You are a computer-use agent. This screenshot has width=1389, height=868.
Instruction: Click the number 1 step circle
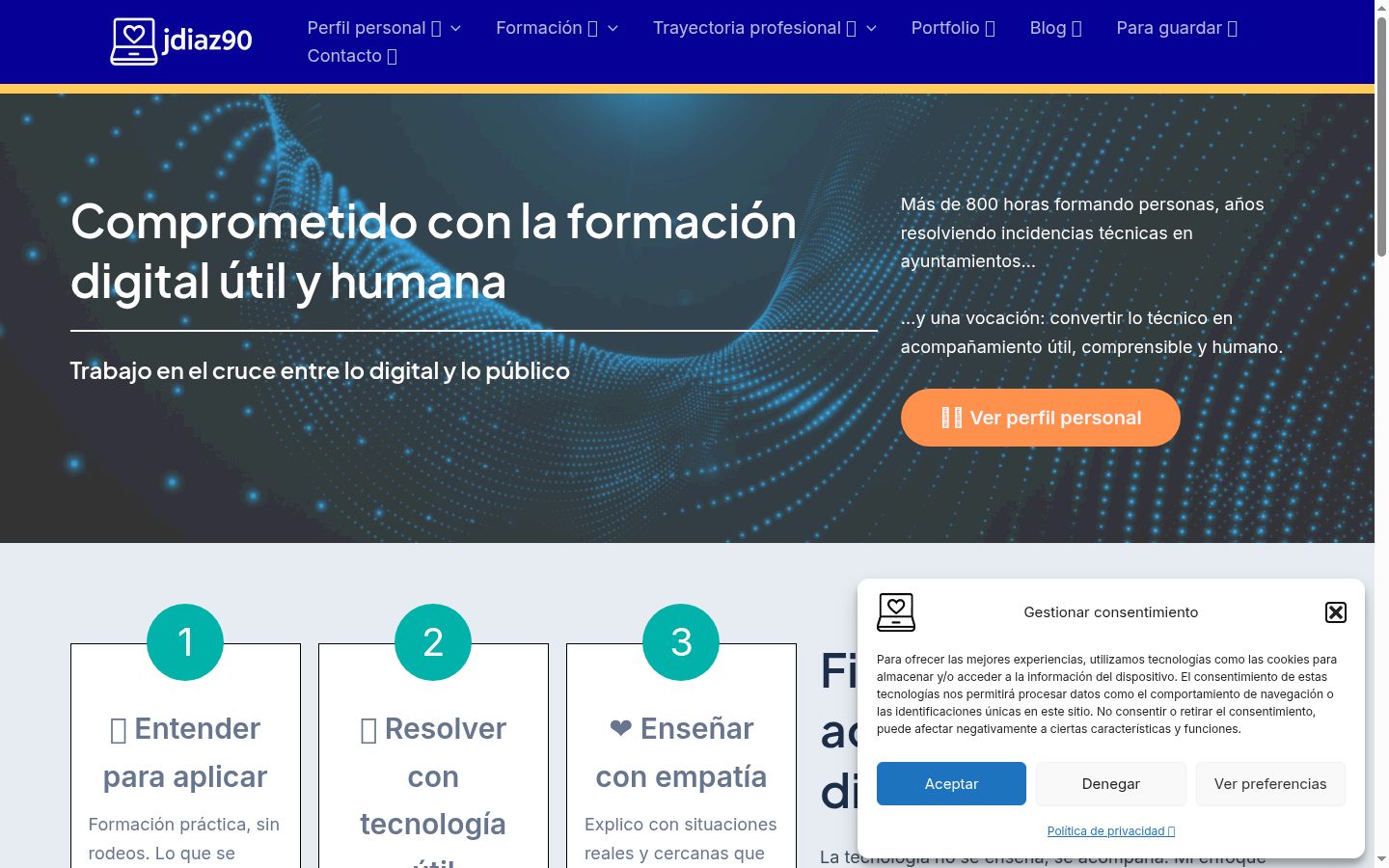click(x=185, y=642)
